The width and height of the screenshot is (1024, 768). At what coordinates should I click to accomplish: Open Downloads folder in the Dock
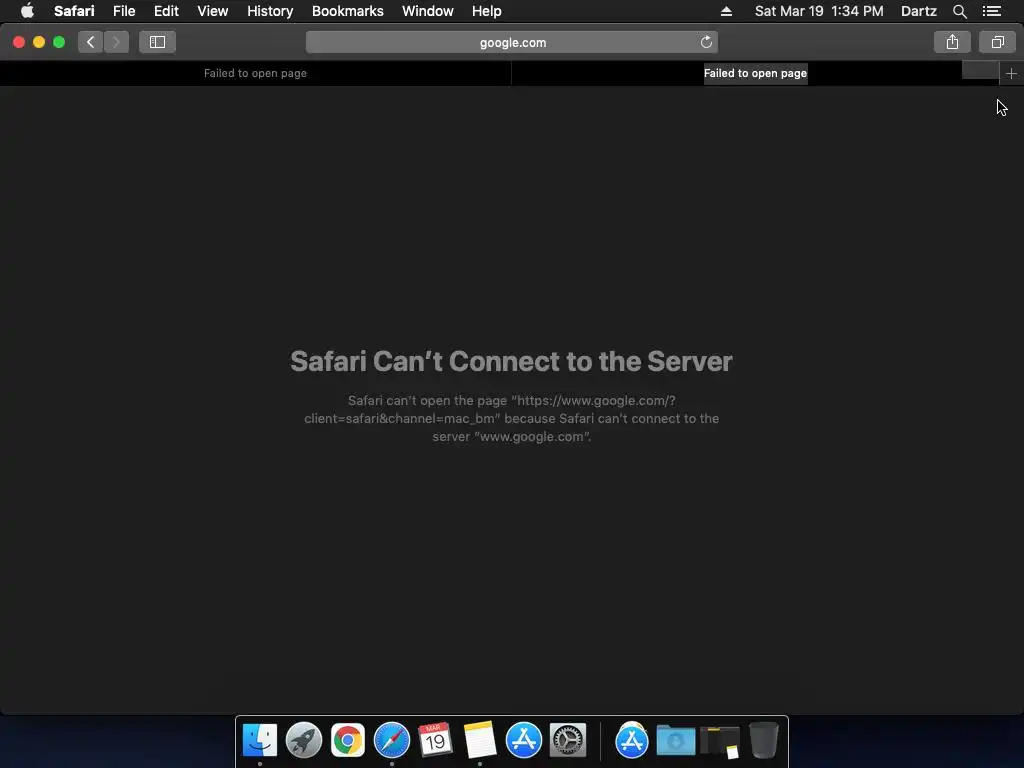(x=676, y=740)
